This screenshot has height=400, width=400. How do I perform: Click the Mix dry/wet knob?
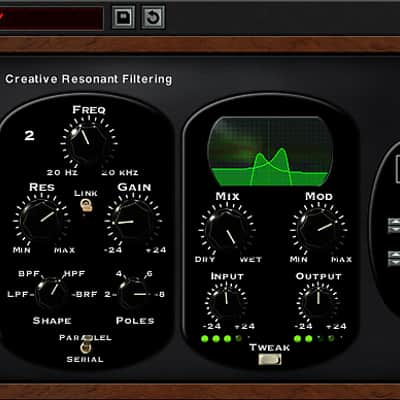[x=227, y=229]
